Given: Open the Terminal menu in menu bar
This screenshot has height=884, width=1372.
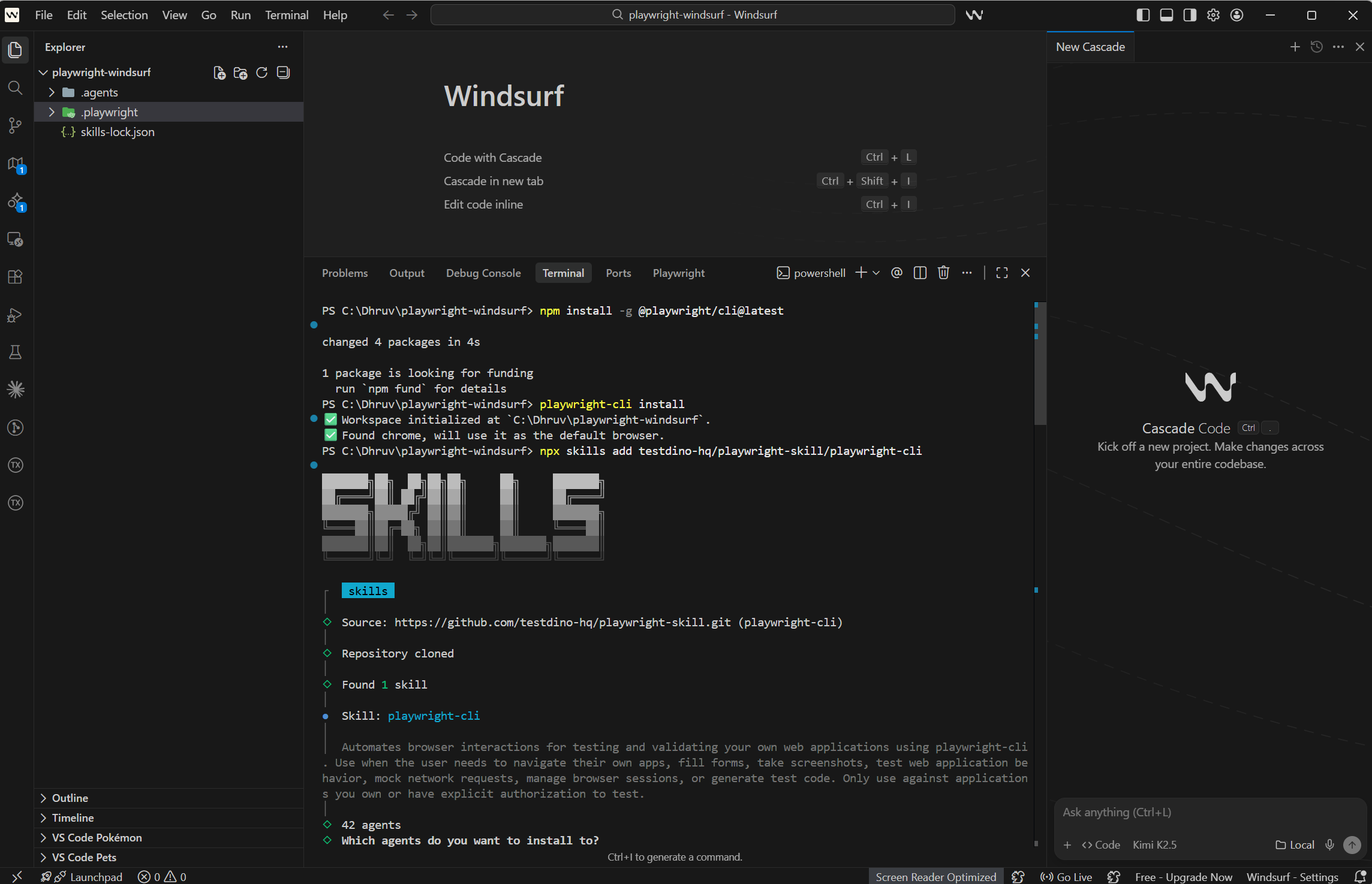Looking at the screenshot, I should [x=287, y=15].
